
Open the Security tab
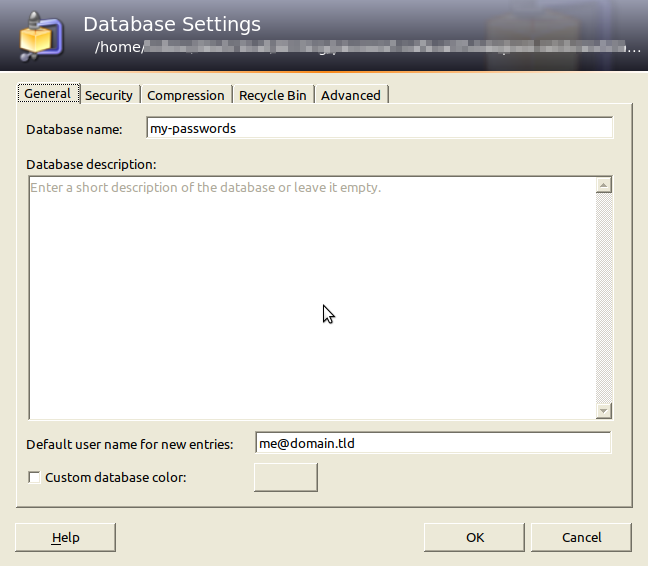[108, 95]
